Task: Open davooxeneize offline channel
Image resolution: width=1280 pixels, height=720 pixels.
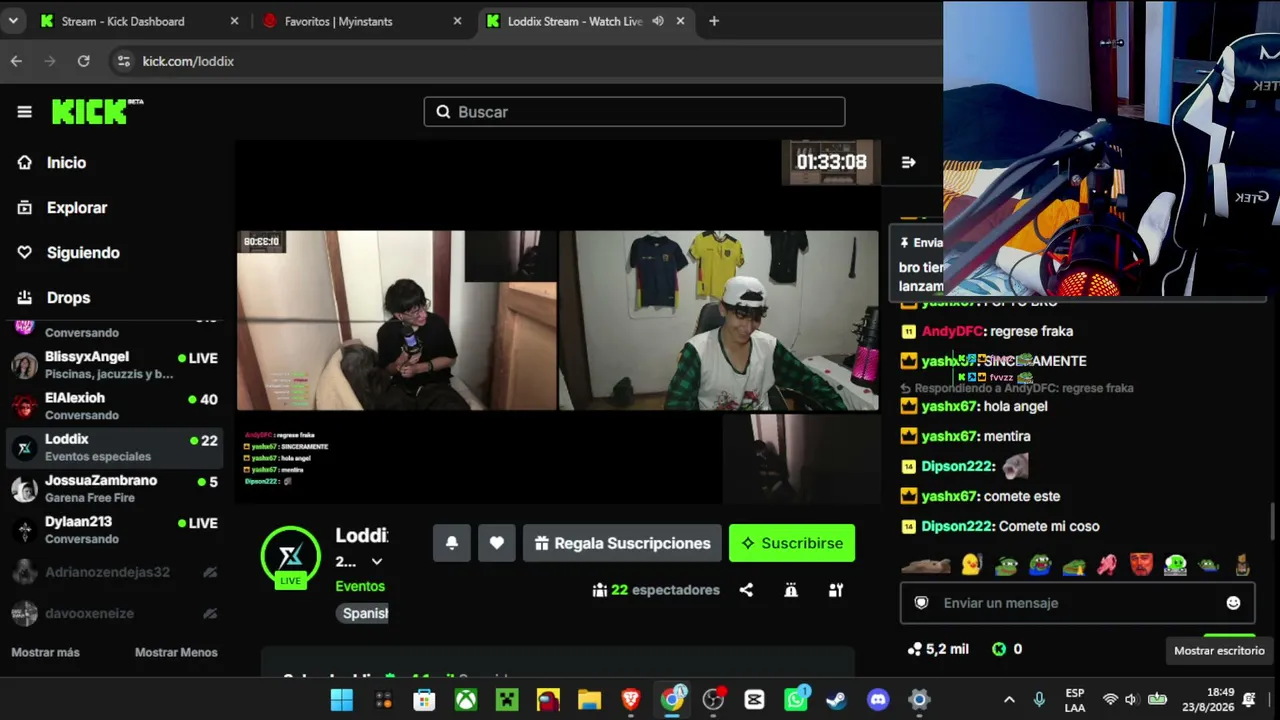Action: tap(114, 613)
